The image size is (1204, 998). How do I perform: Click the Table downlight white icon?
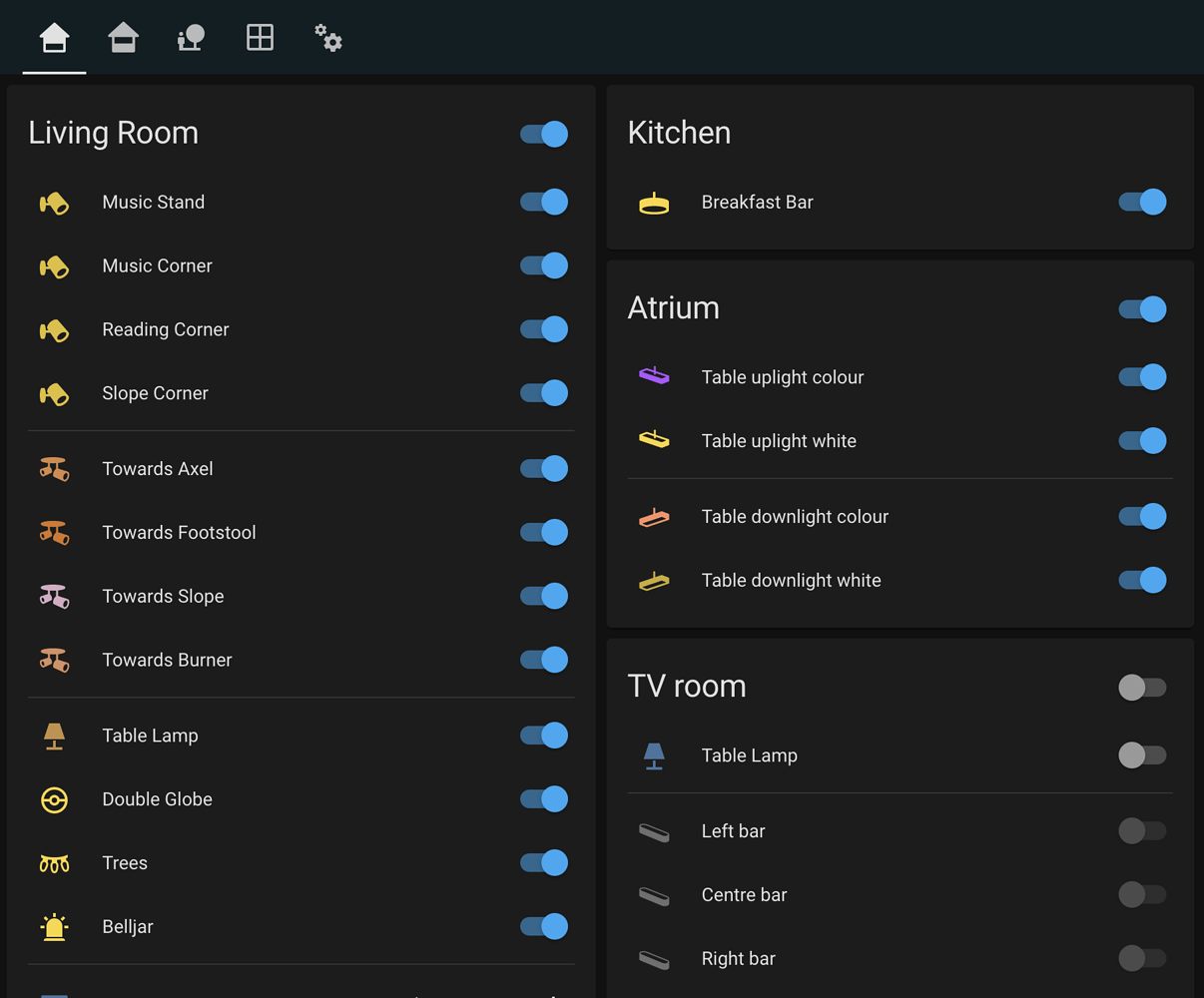click(653, 580)
